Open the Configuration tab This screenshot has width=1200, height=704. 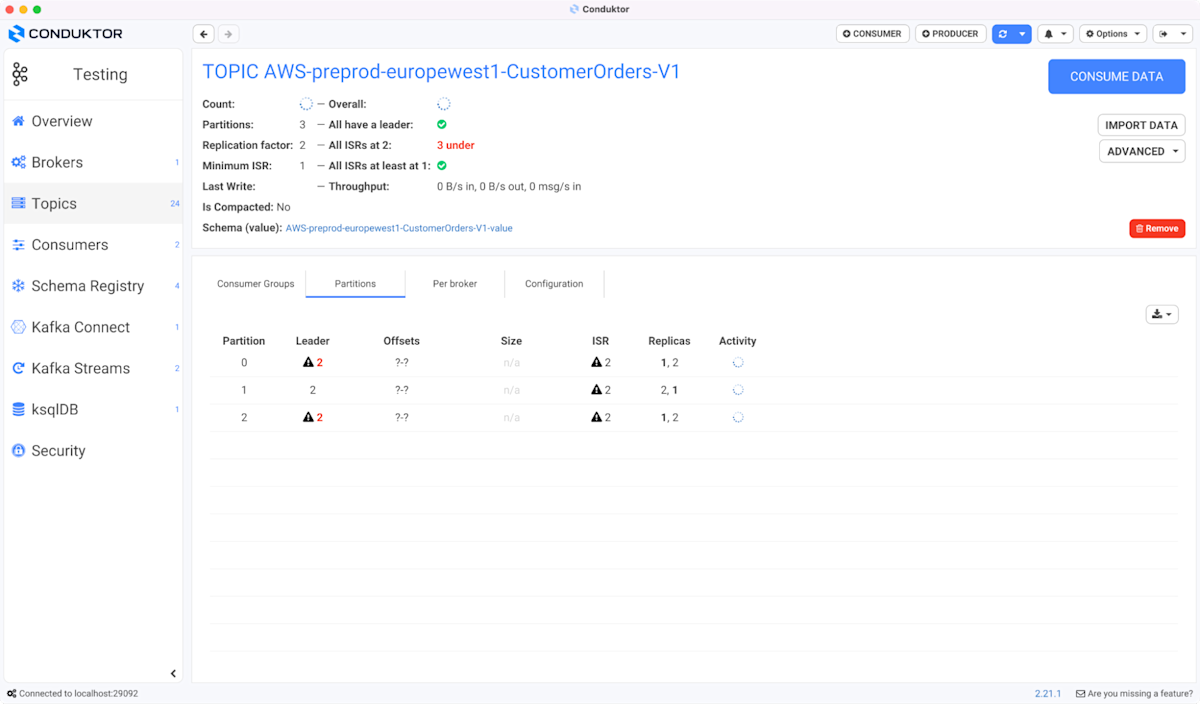(x=554, y=284)
